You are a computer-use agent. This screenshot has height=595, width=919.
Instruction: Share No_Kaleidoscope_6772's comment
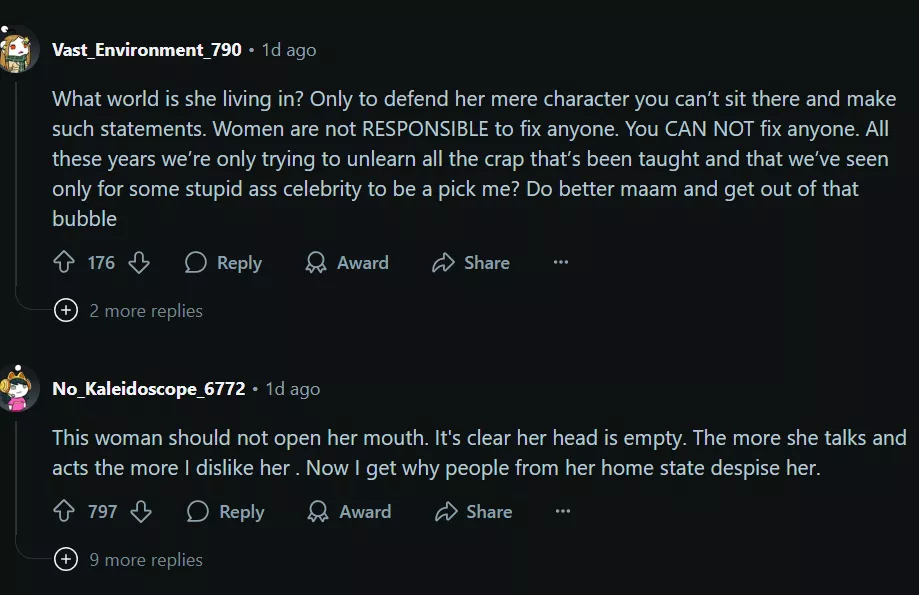473,512
